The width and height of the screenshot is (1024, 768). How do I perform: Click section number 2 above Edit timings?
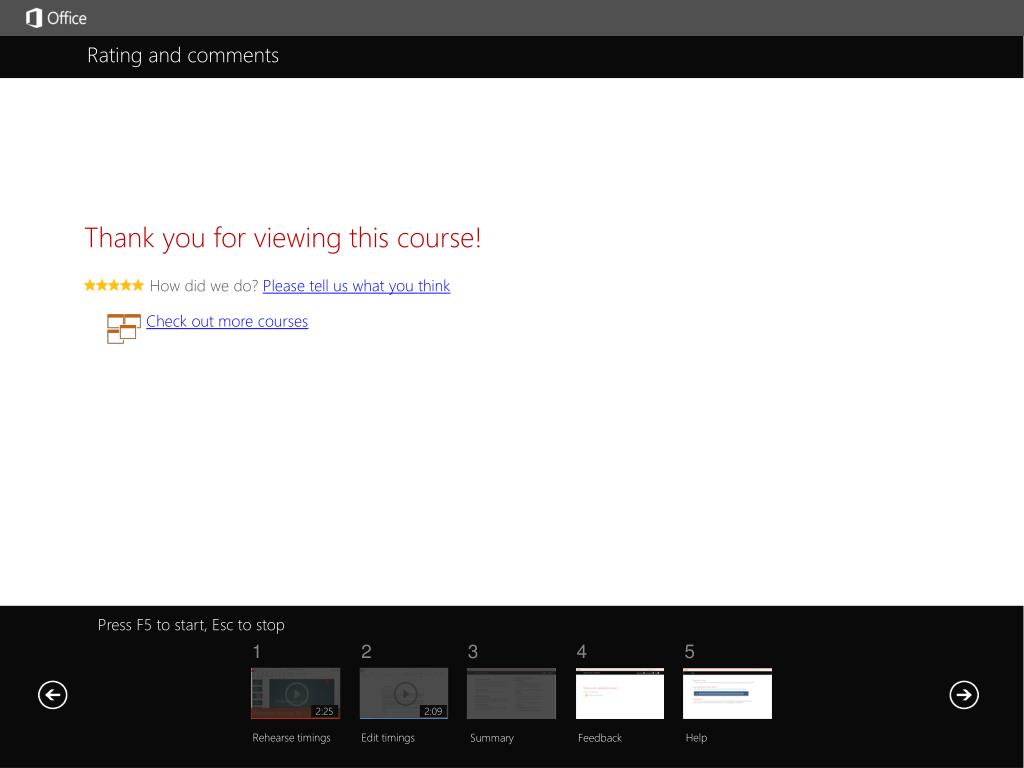click(366, 652)
